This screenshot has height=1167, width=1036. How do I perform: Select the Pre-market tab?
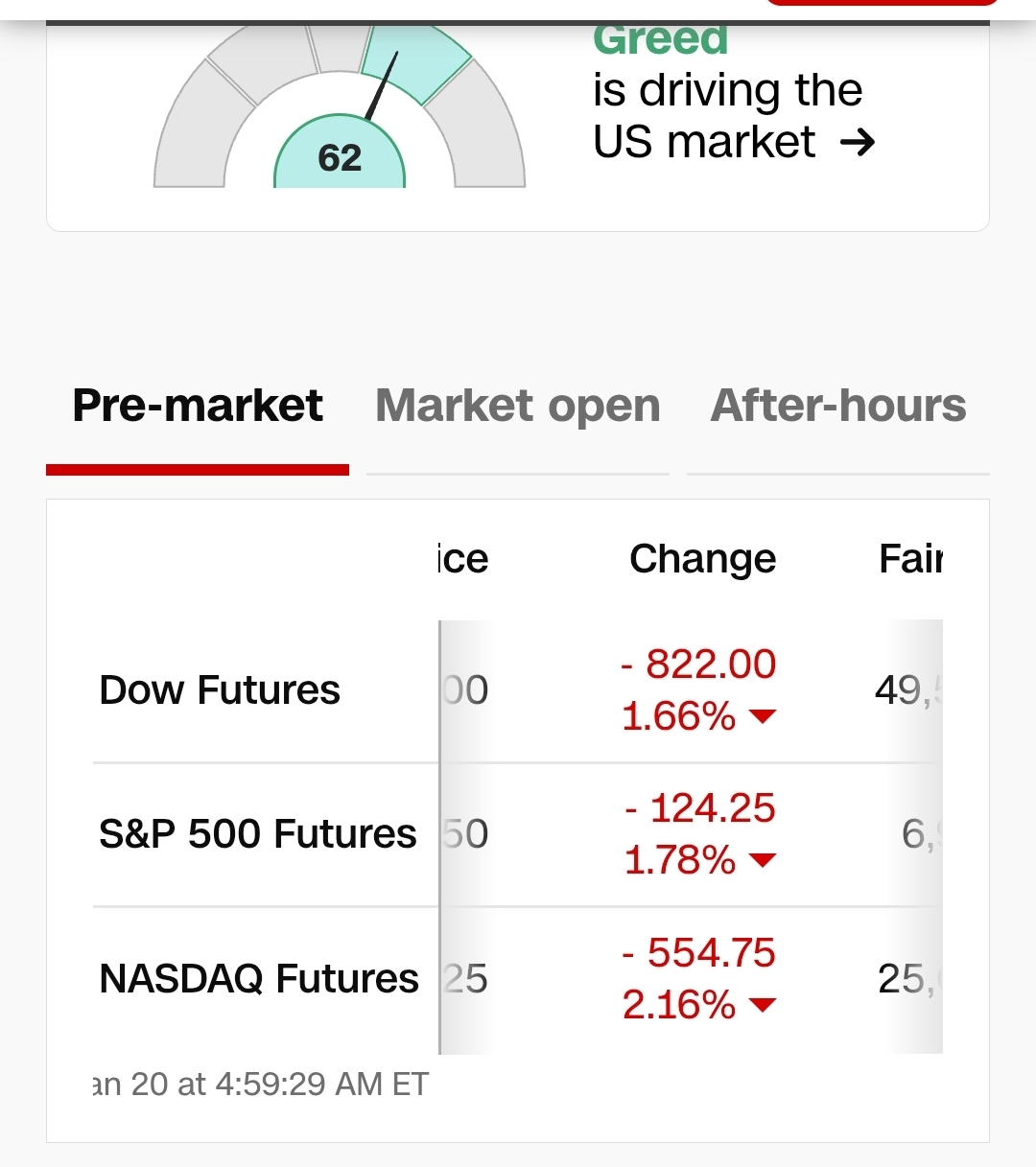[x=198, y=406]
